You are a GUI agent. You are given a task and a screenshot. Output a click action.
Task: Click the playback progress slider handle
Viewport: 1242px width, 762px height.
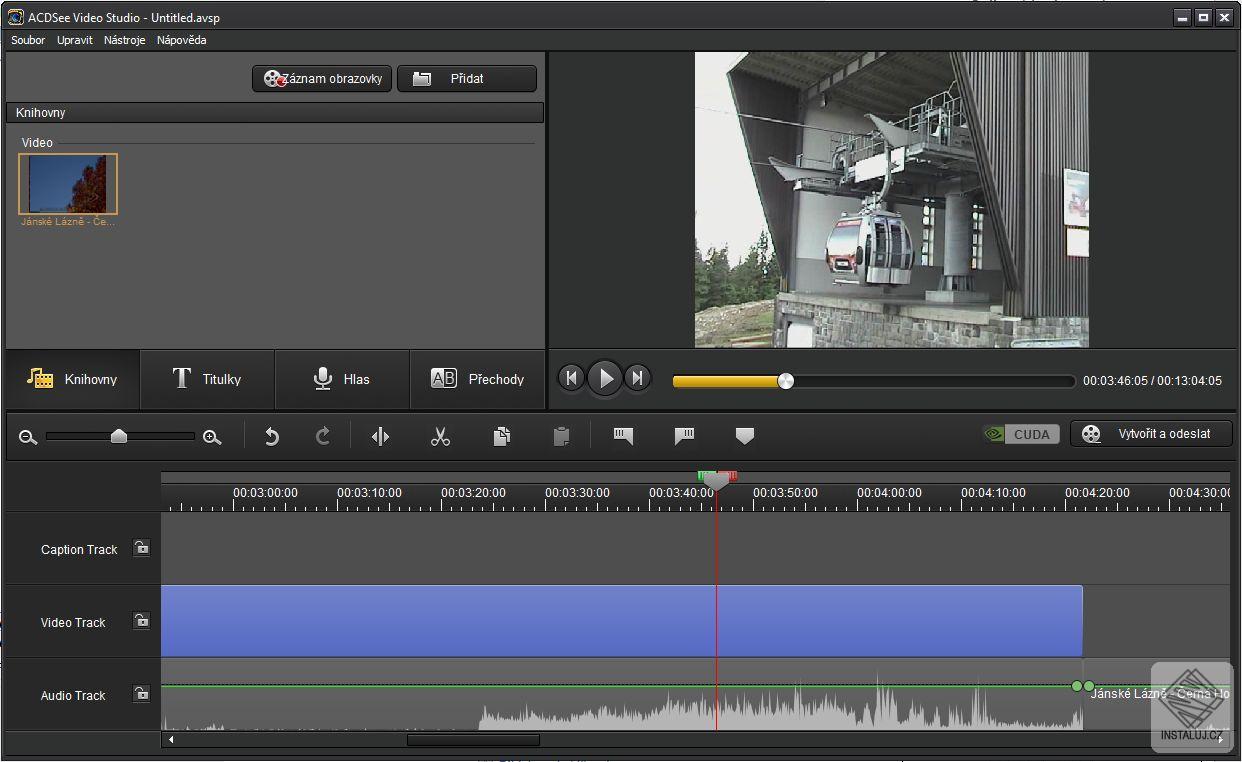[x=786, y=381]
